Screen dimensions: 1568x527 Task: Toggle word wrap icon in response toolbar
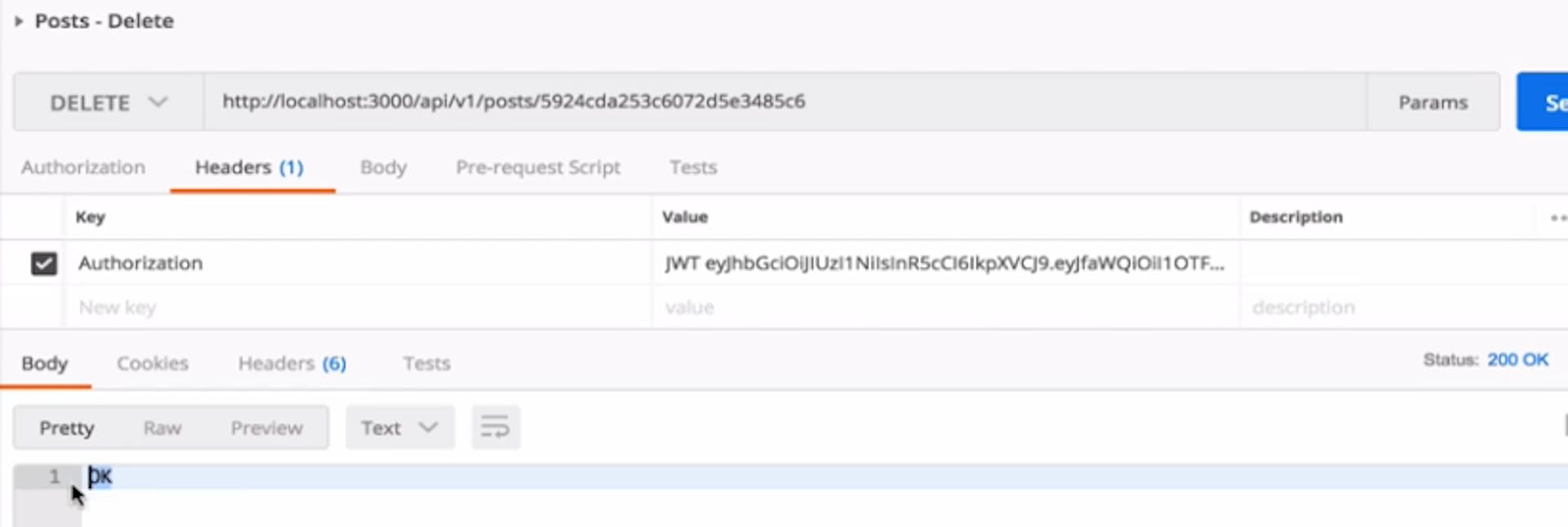496,427
